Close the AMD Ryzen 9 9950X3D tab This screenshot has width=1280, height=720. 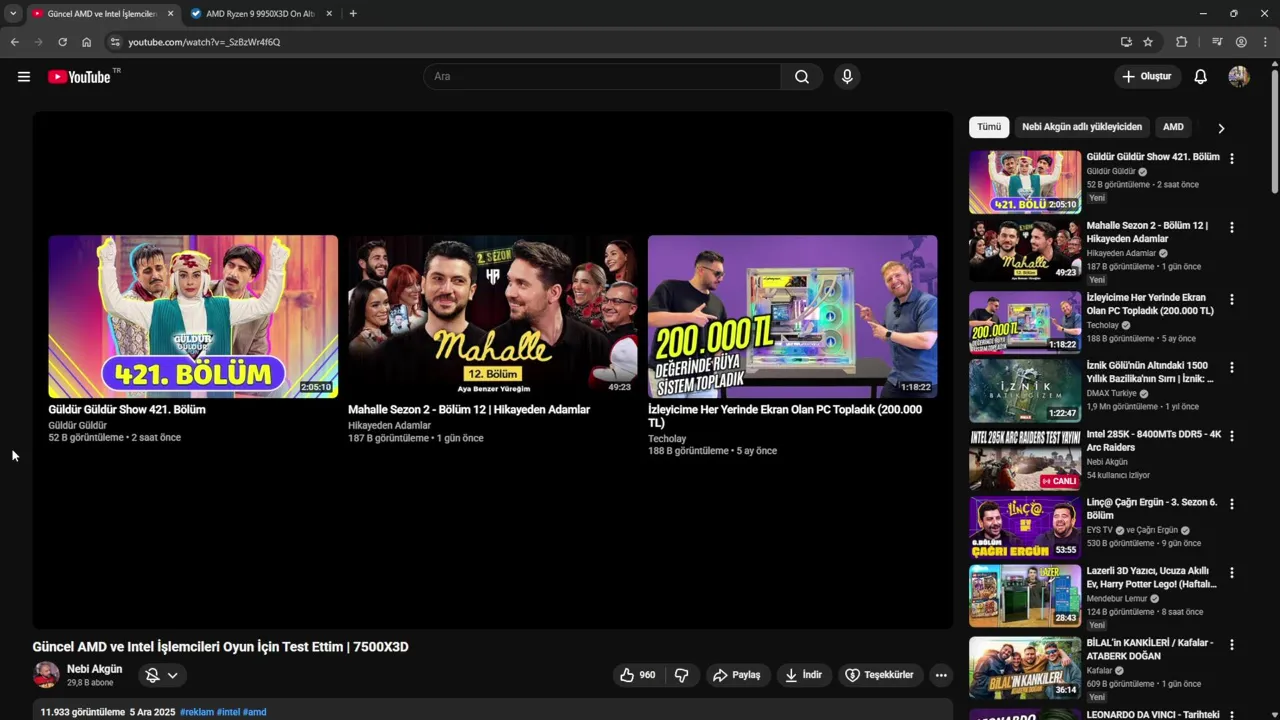329,14
